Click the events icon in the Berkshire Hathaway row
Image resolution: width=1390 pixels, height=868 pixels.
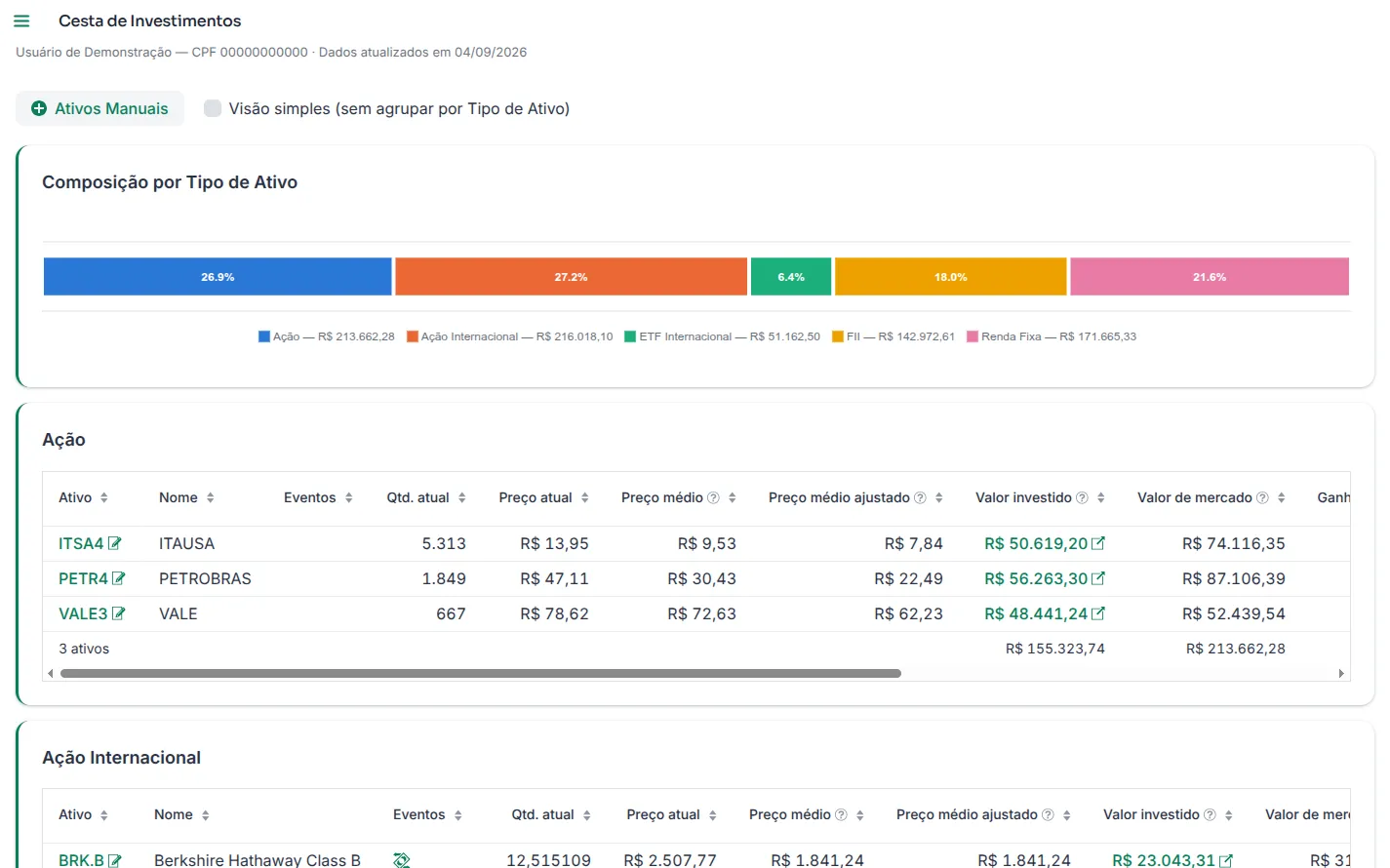pyautogui.click(x=402, y=860)
